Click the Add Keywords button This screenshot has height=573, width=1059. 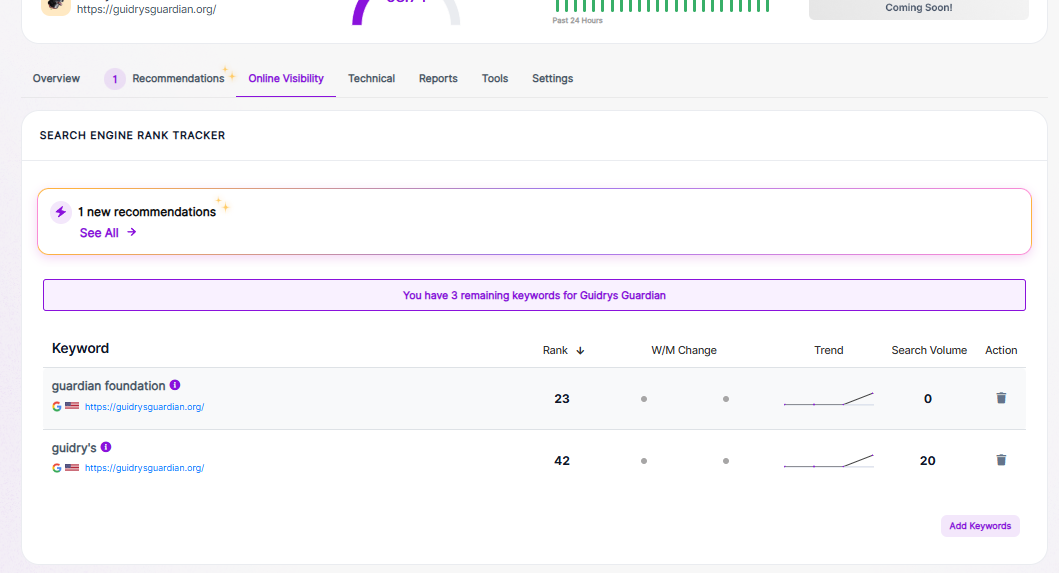pyautogui.click(x=980, y=526)
